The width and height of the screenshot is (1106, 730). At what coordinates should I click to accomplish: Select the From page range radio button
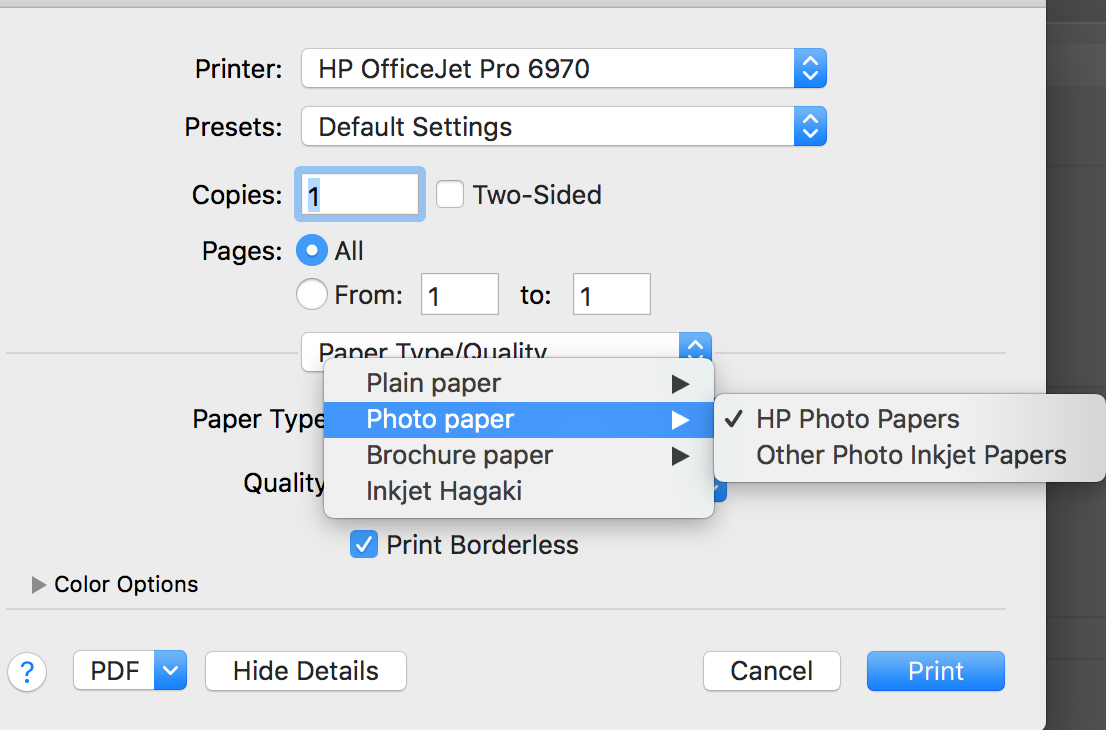312,295
